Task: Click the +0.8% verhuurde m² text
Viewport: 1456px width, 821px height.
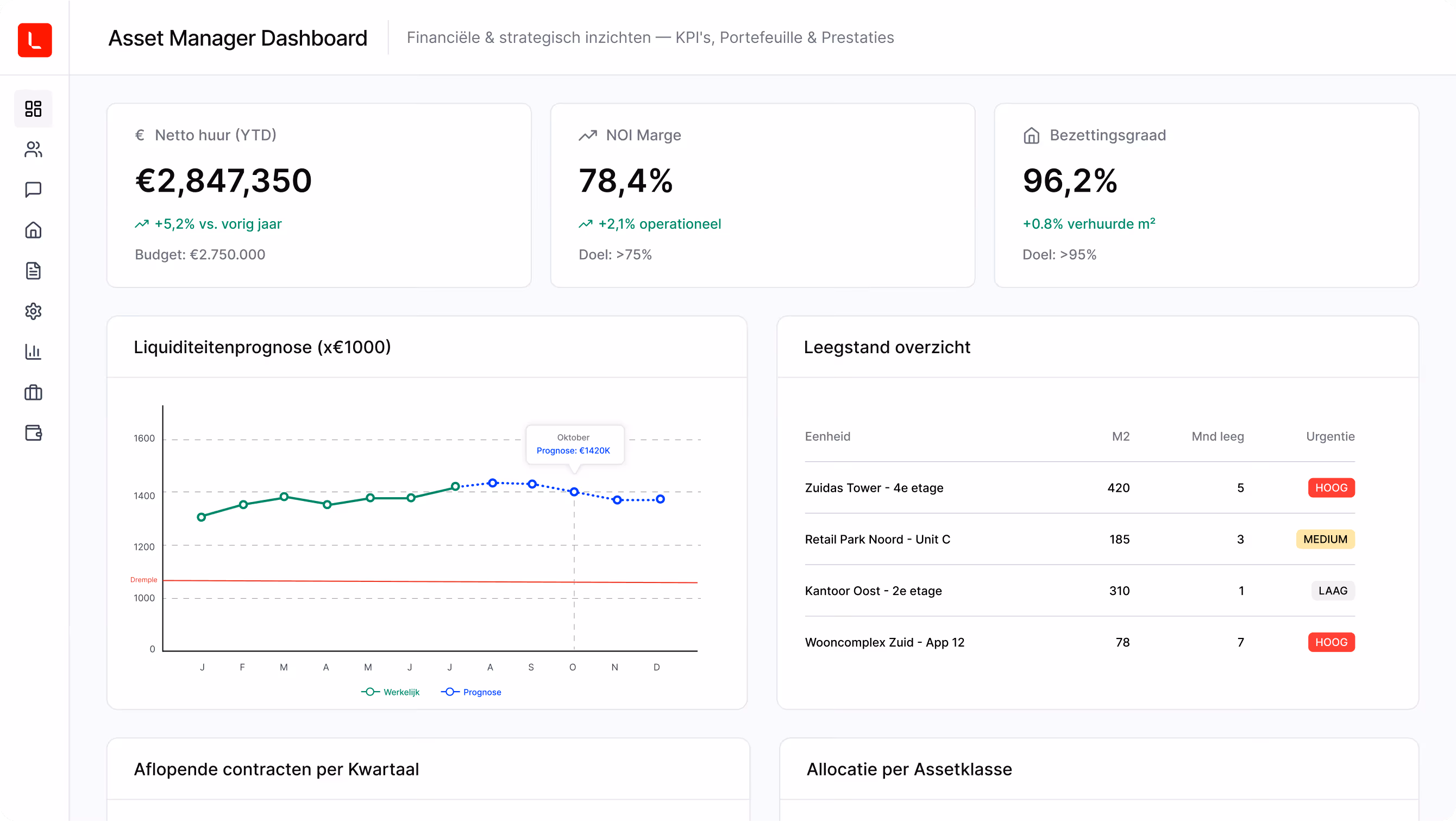Action: (x=1089, y=224)
